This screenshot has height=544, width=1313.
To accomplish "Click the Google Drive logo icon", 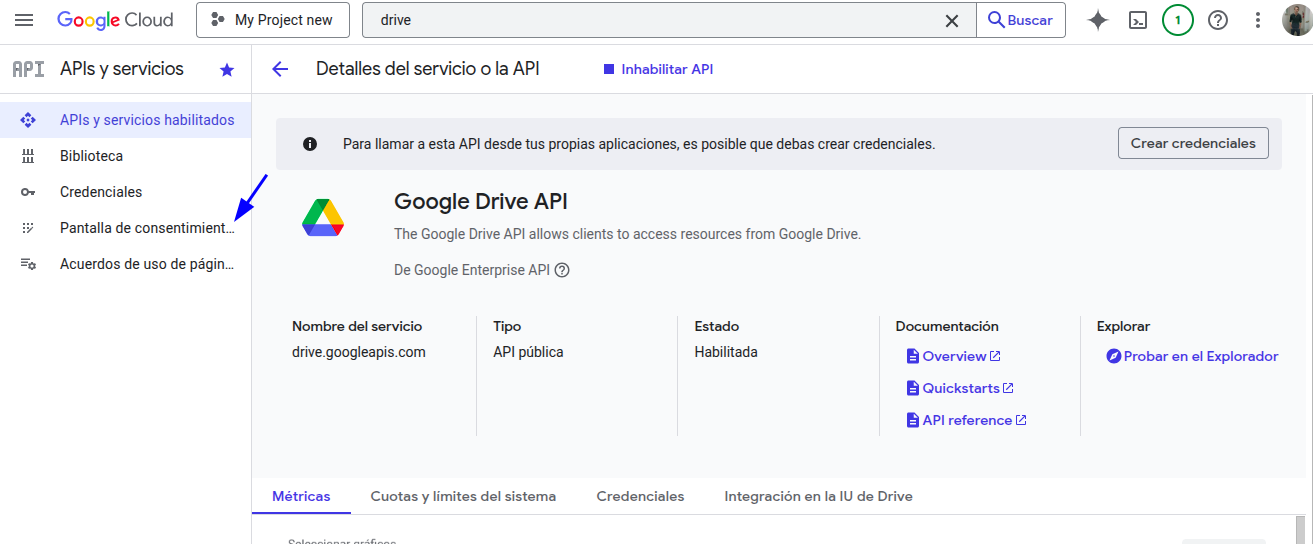I will (x=323, y=217).
